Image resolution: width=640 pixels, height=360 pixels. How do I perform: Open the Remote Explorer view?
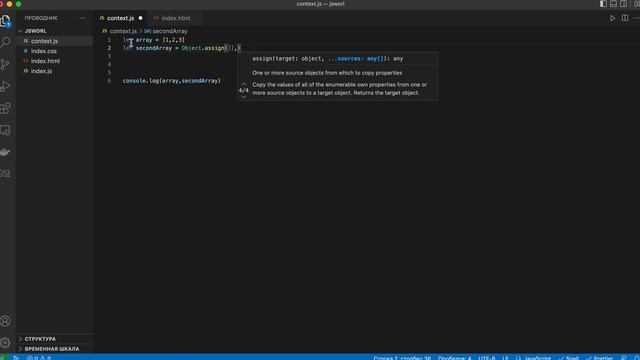(x=5, y=130)
